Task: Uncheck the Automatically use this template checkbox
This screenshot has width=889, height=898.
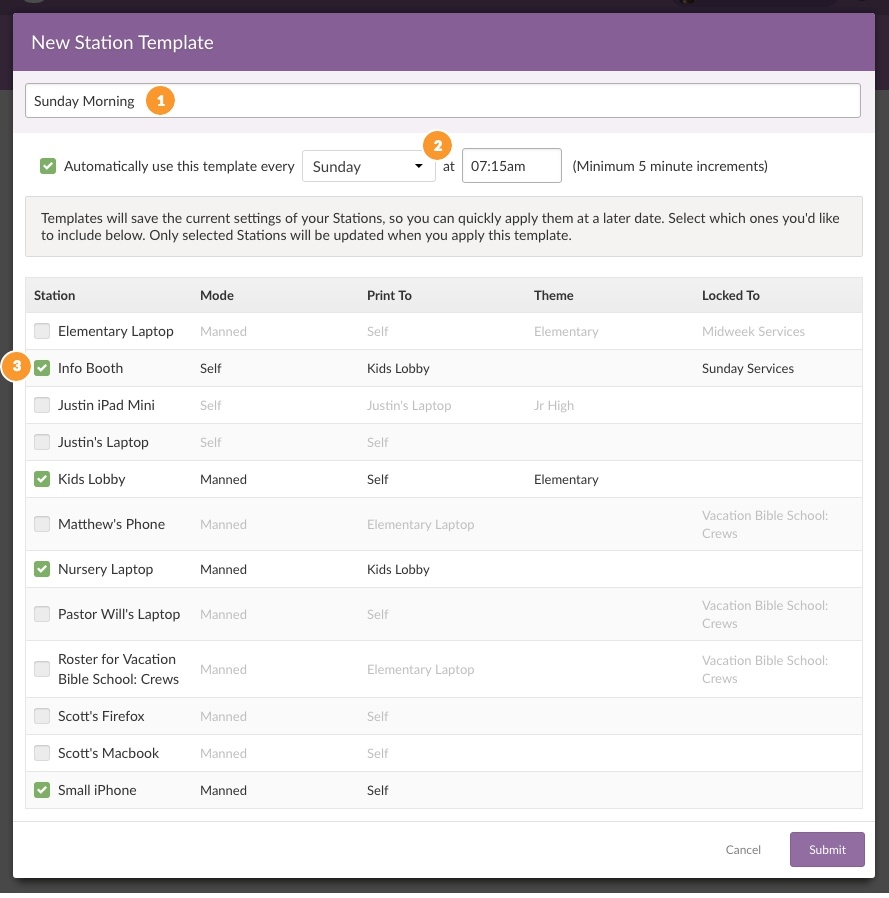Action: pyautogui.click(x=48, y=166)
